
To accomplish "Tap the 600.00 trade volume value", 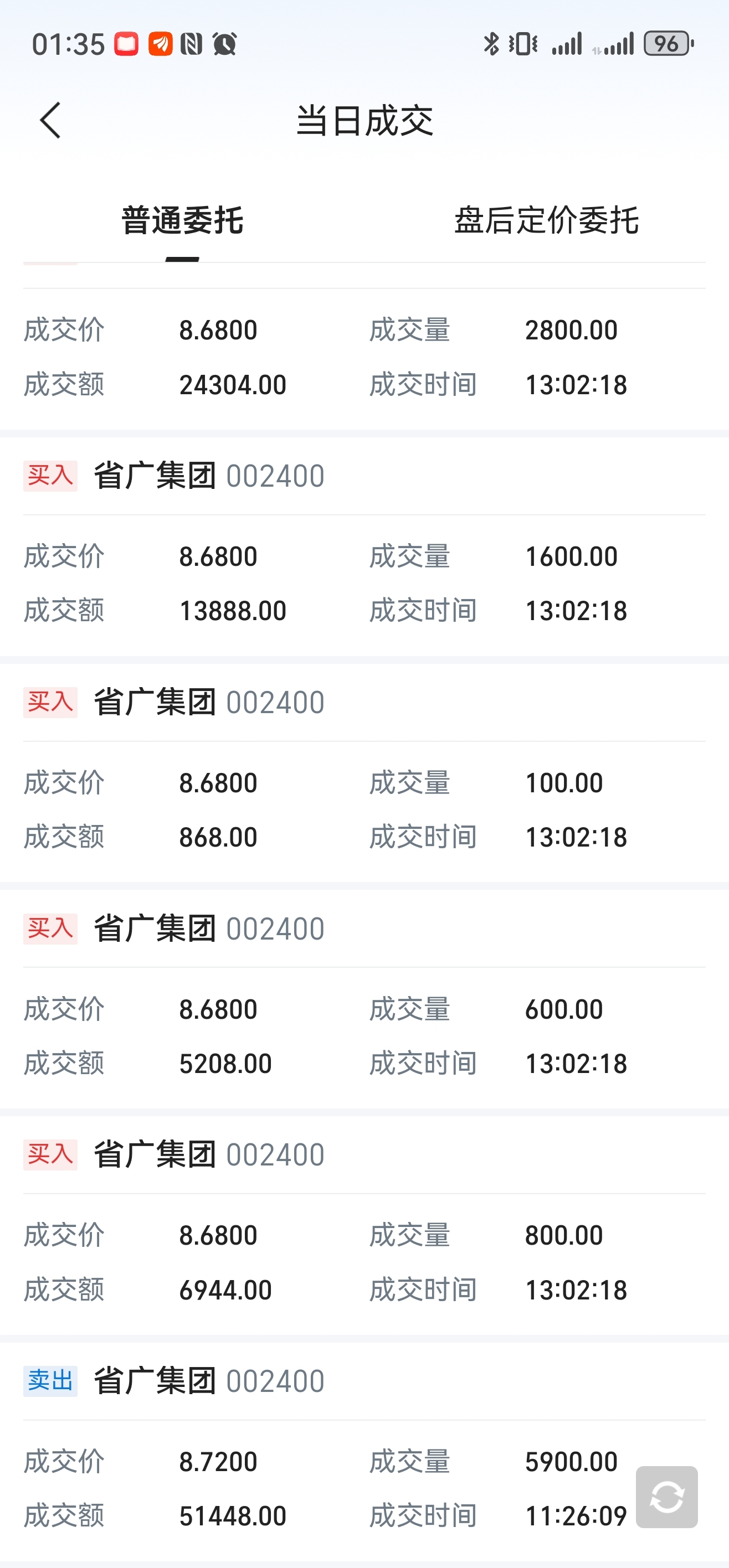I will point(563,1009).
